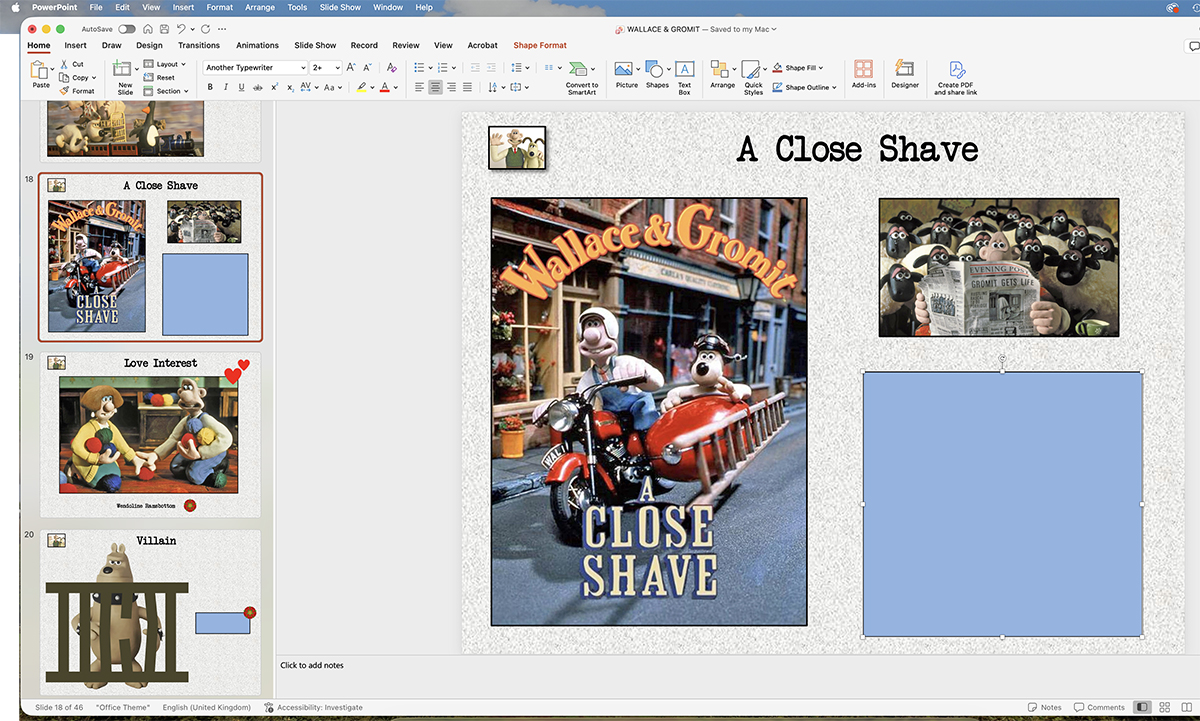
Task: Toggle strikethrough formatting
Action: coord(258,87)
